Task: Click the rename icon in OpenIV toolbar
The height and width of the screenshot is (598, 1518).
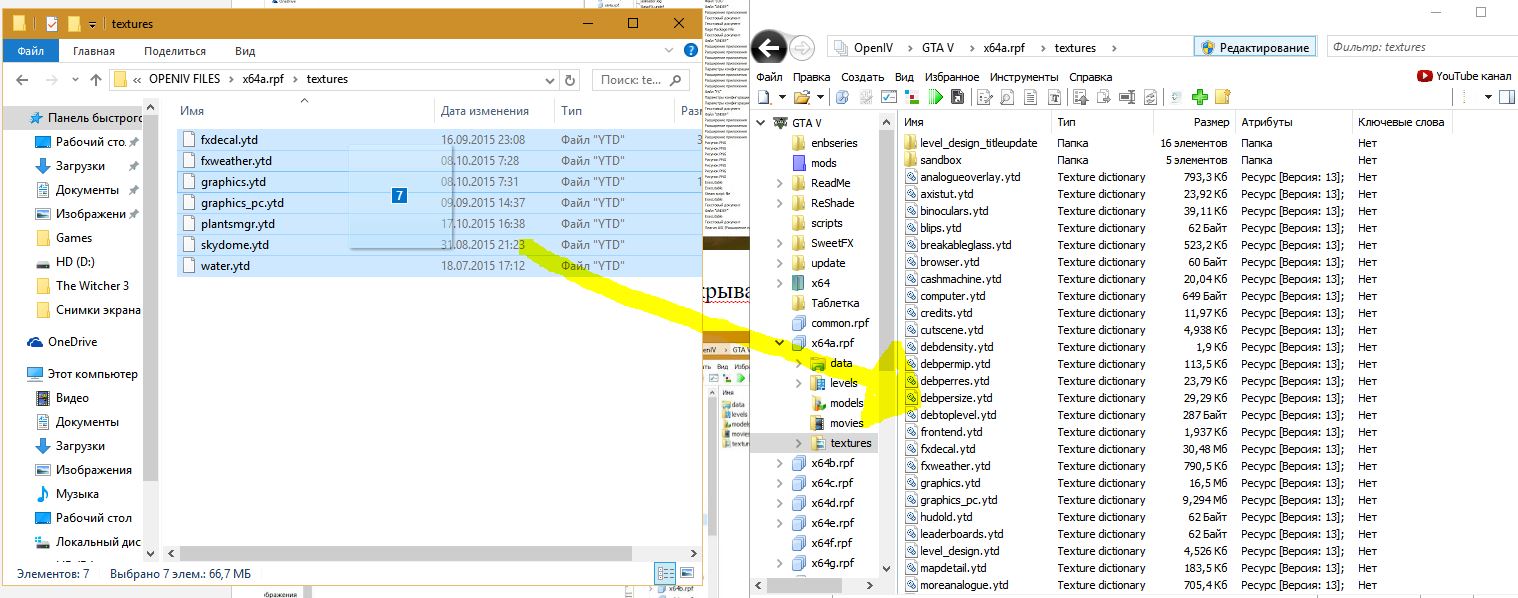Action: (1127, 97)
